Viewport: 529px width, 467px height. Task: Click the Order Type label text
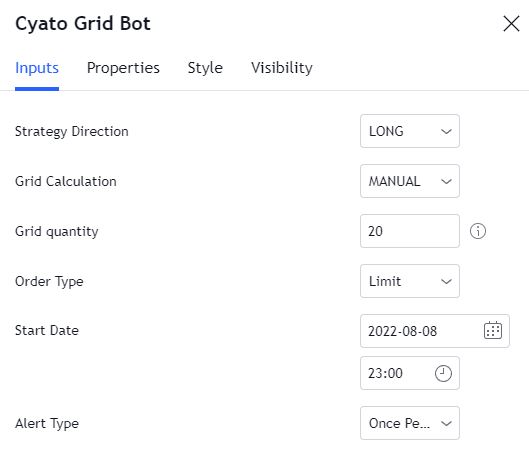[x=49, y=282]
